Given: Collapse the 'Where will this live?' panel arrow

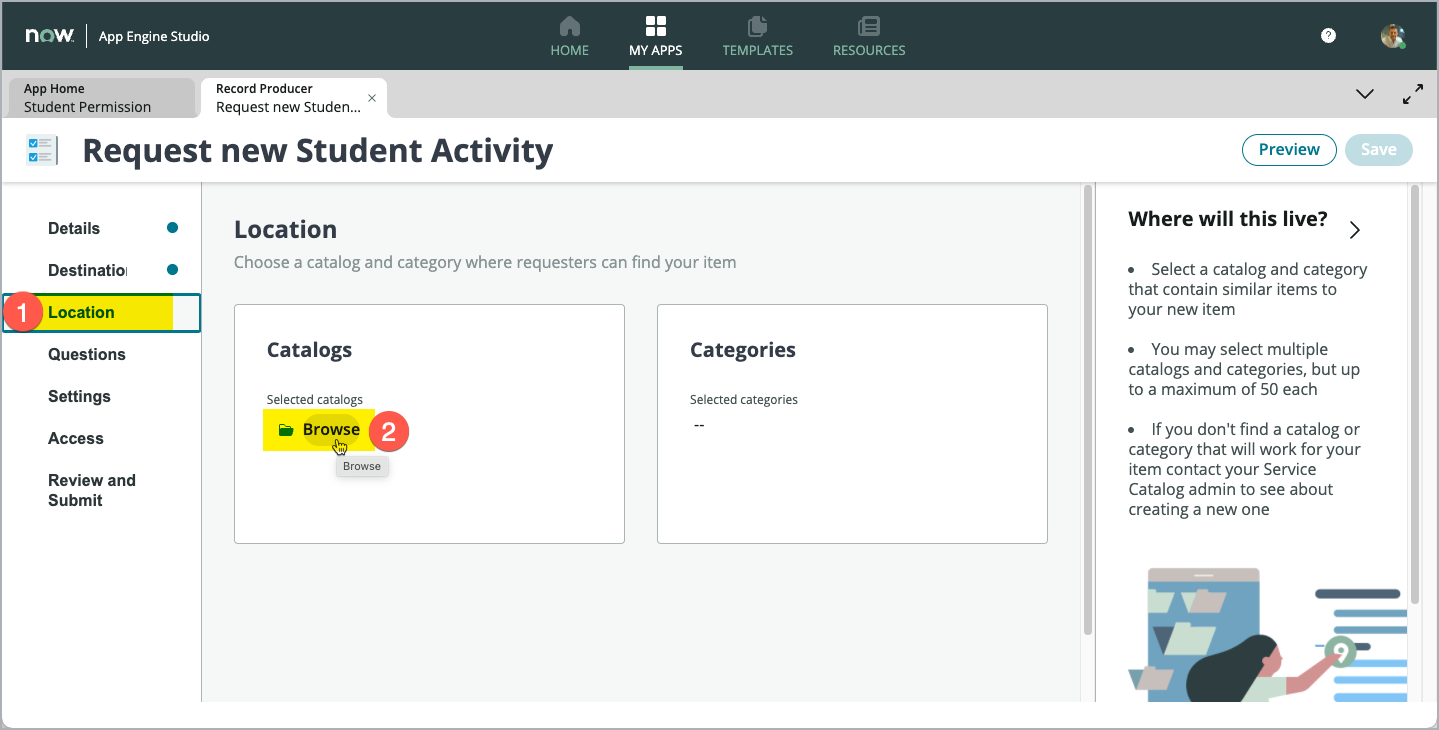Looking at the screenshot, I should 1355,230.
